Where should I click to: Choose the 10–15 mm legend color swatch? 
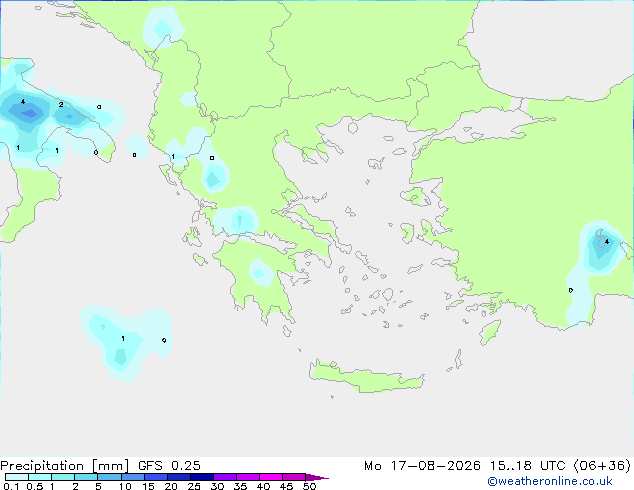pos(133,477)
